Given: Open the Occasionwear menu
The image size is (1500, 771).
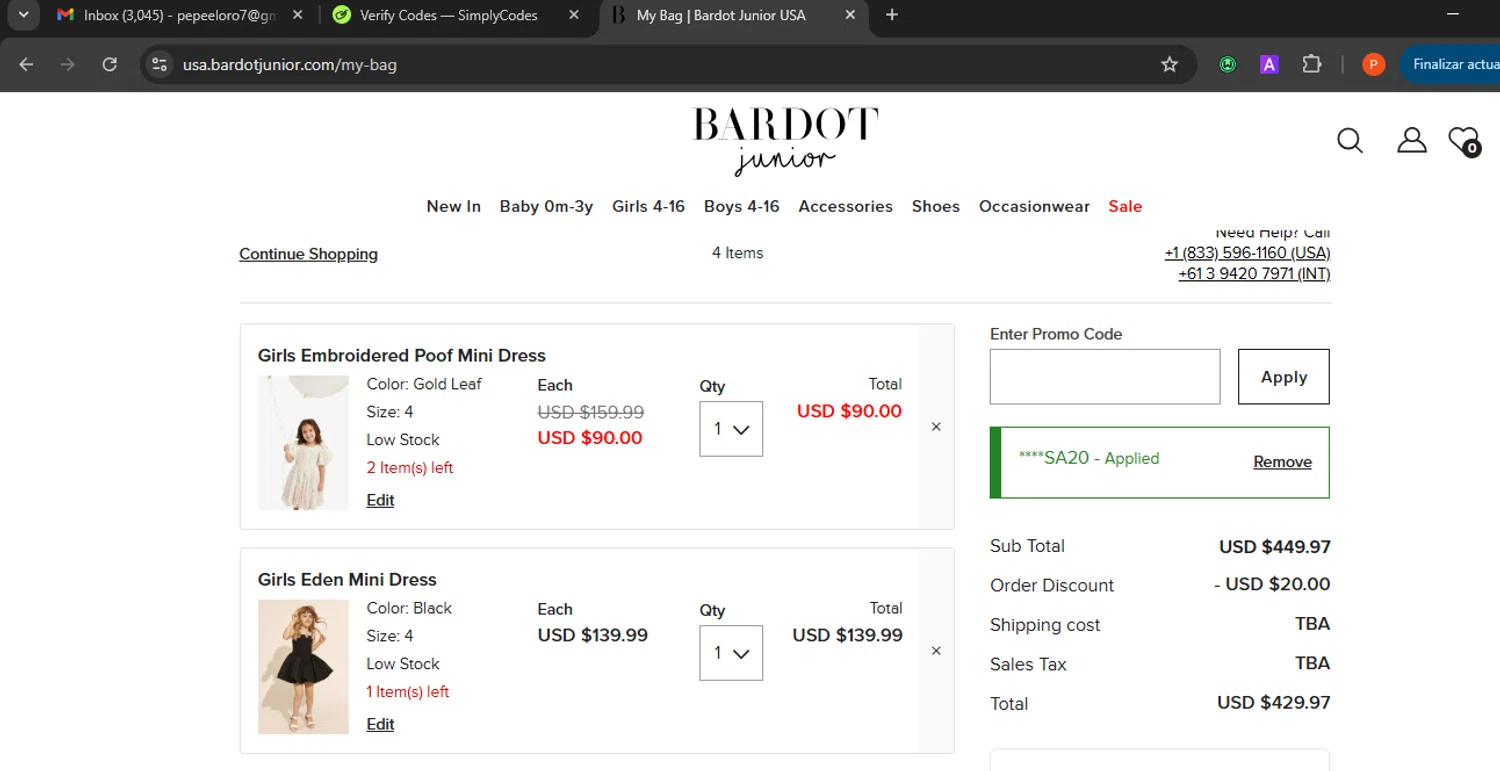Looking at the screenshot, I should tap(1034, 206).
